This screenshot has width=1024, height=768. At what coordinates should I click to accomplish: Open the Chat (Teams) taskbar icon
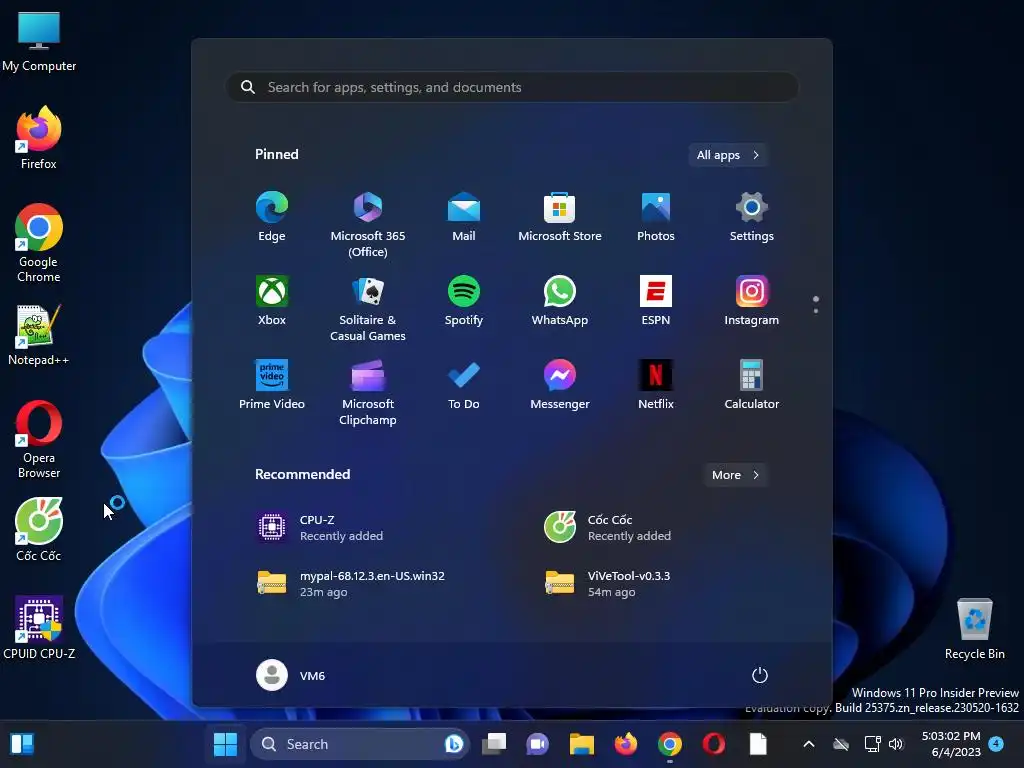[x=537, y=744]
